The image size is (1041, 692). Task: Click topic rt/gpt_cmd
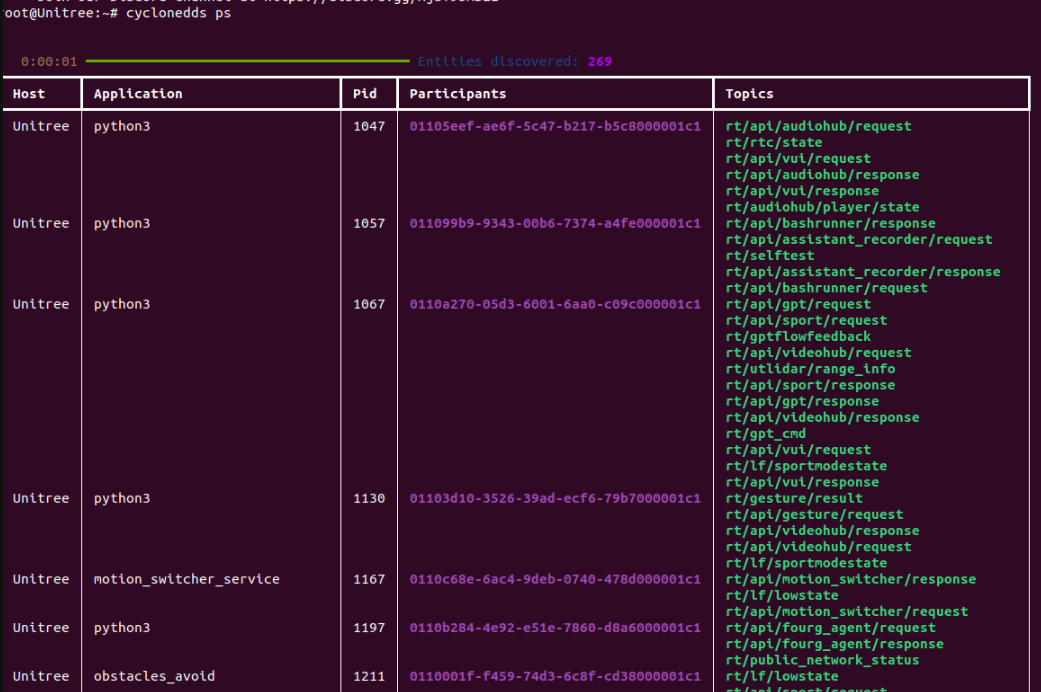click(x=765, y=434)
